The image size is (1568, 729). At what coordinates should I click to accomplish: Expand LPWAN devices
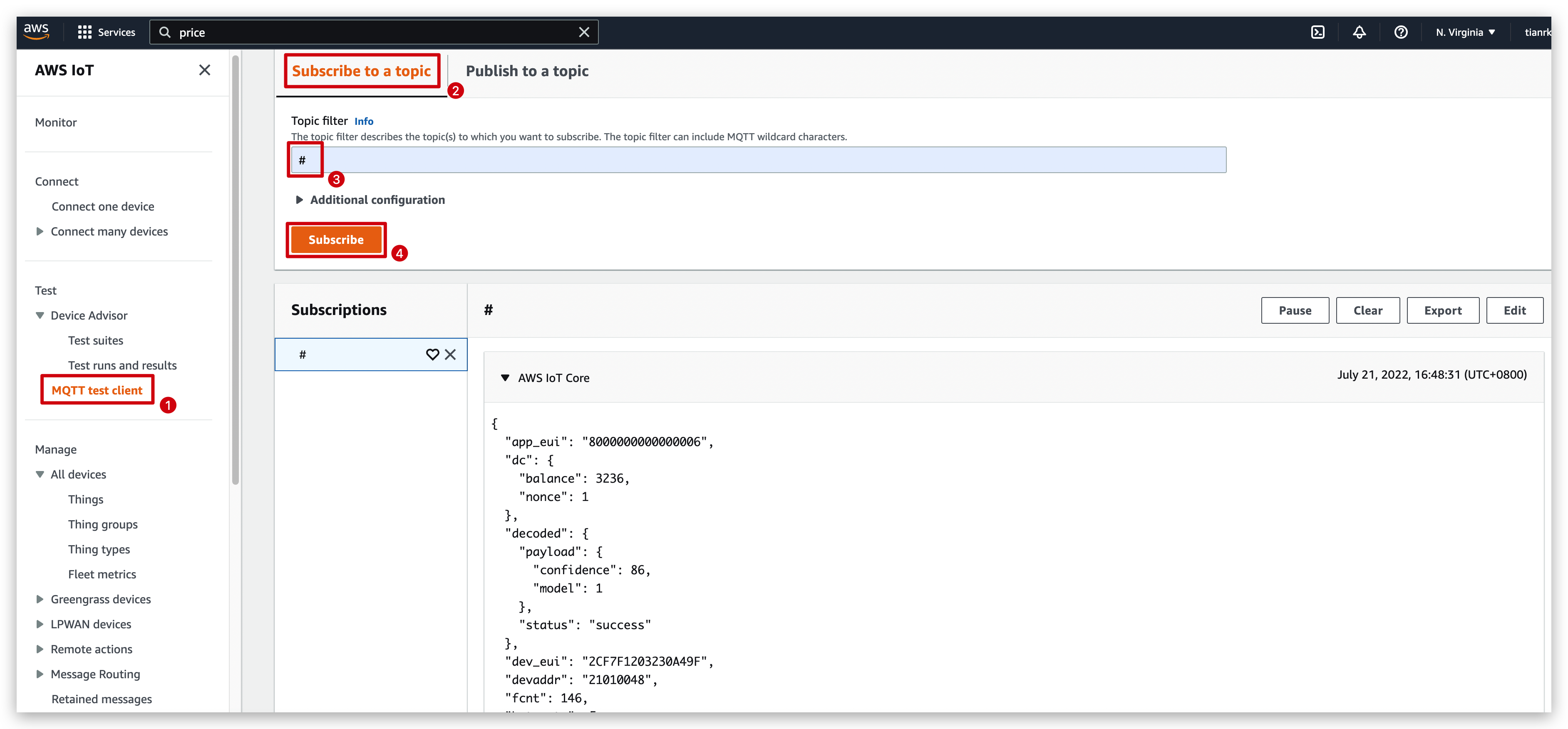point(40,624)
